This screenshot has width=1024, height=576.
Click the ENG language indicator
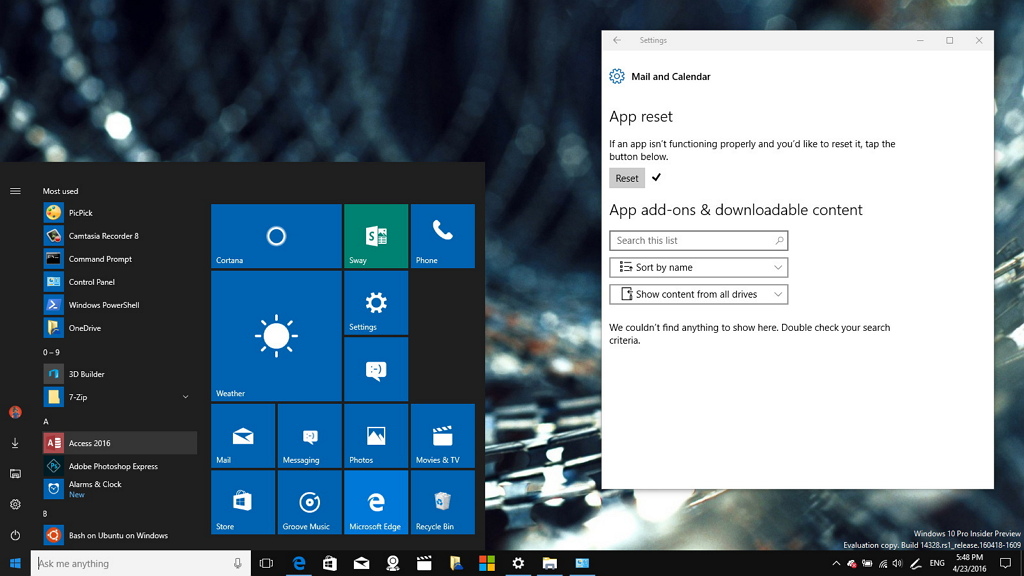click(x=936, y=563)
